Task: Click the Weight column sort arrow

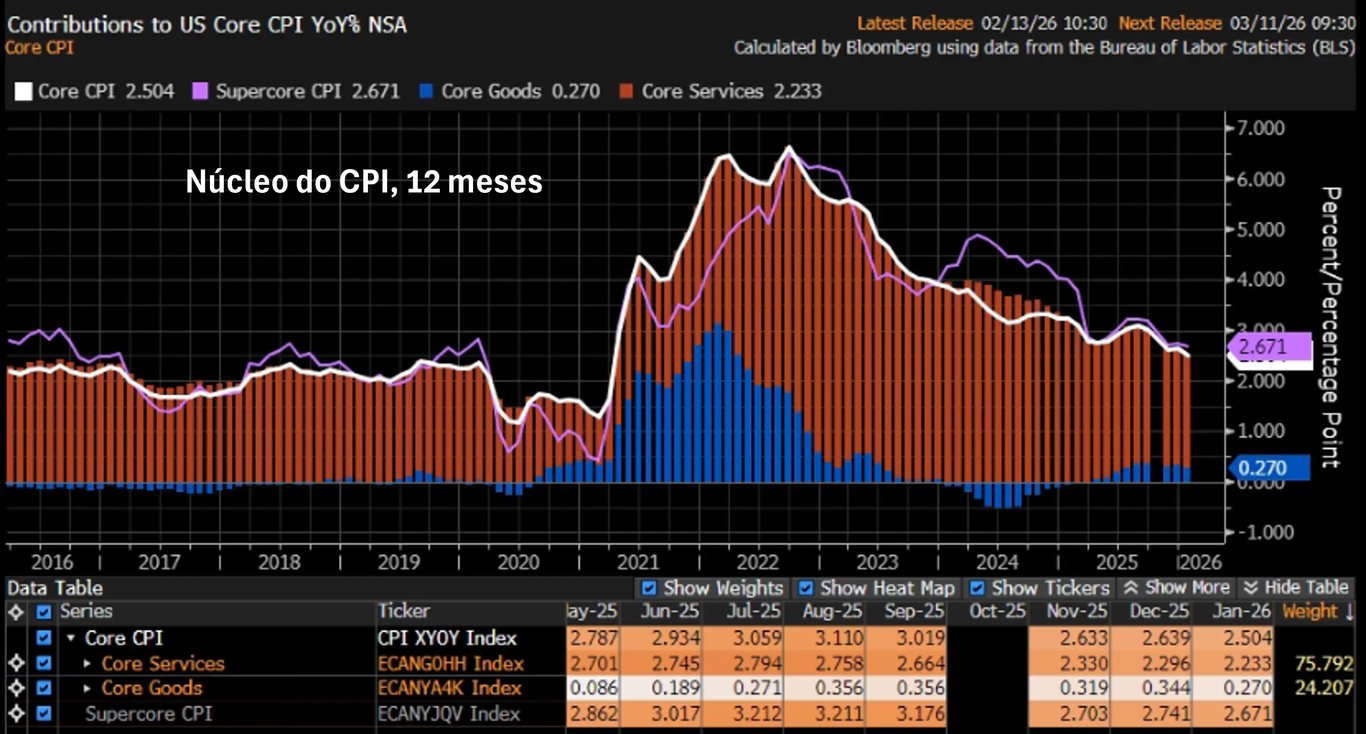Action: click(x=1349, y=611)
